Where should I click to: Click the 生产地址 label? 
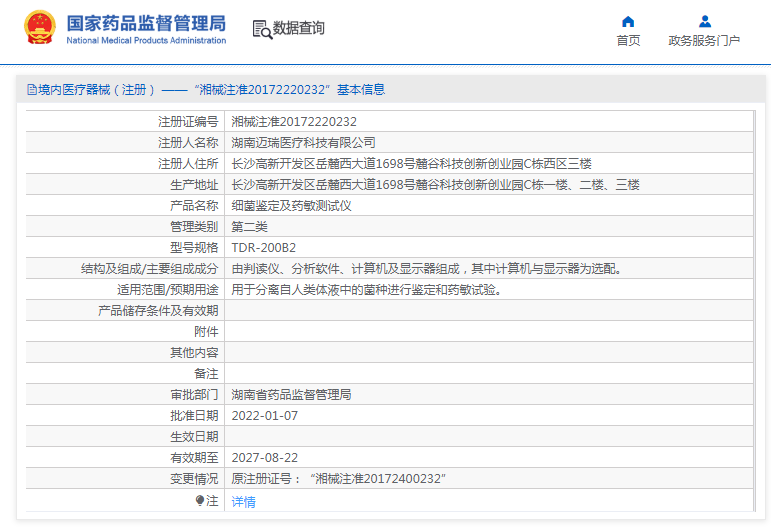tap(194, 185)
